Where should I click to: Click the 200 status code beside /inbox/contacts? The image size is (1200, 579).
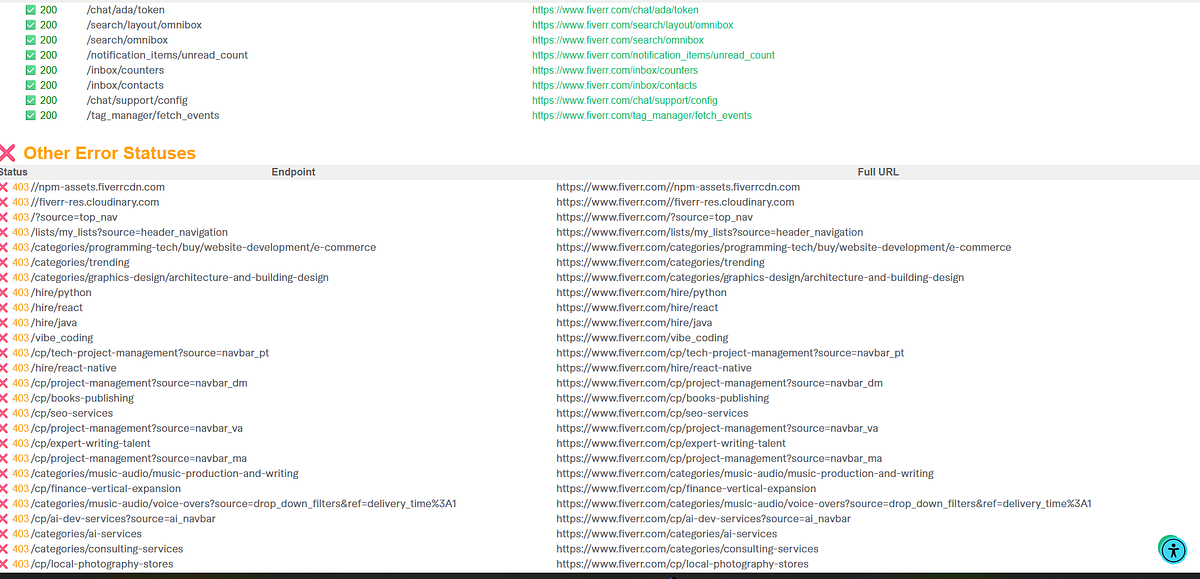click(47, 85)
